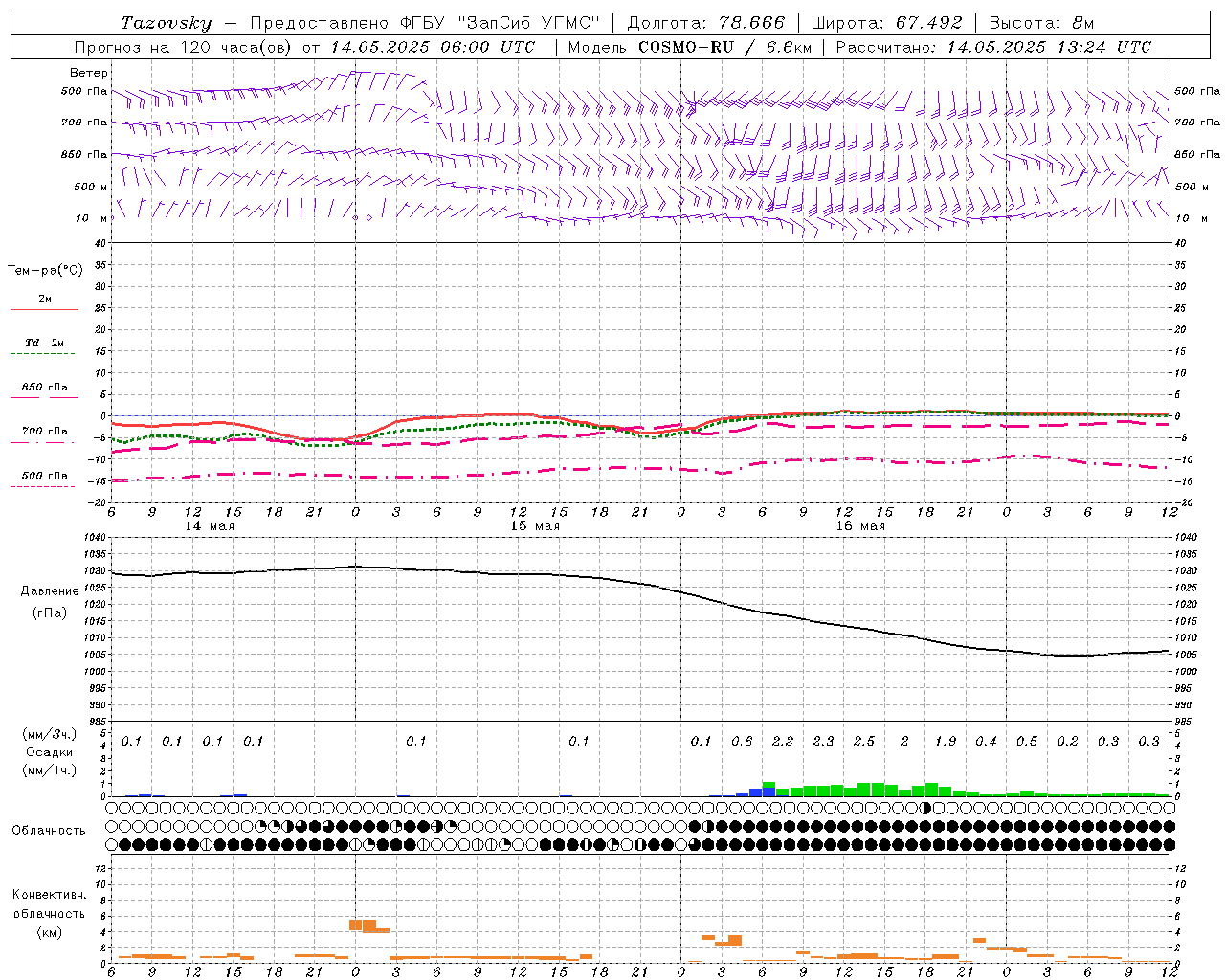
Task: Select the start time 14.05.2025 06:00 UTC
Action: pyautogui.click(x=433, y=47)
